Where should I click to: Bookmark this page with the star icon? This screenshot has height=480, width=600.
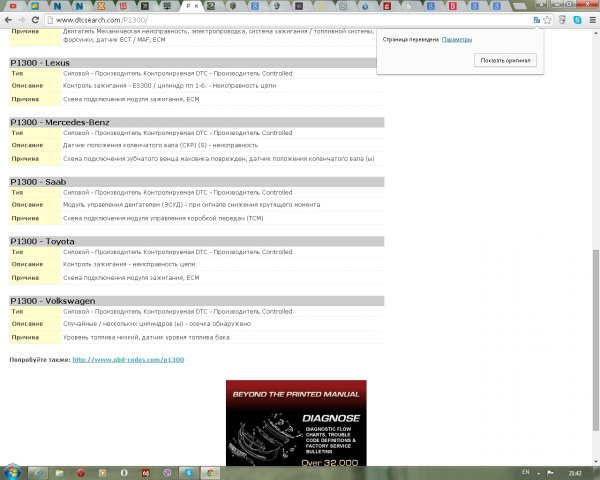548,20
